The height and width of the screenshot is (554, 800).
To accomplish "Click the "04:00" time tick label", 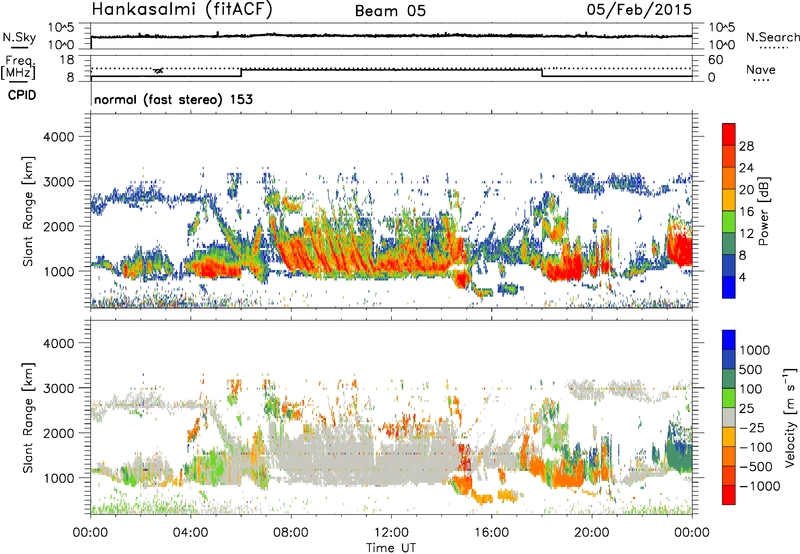I will click(191, 533).
